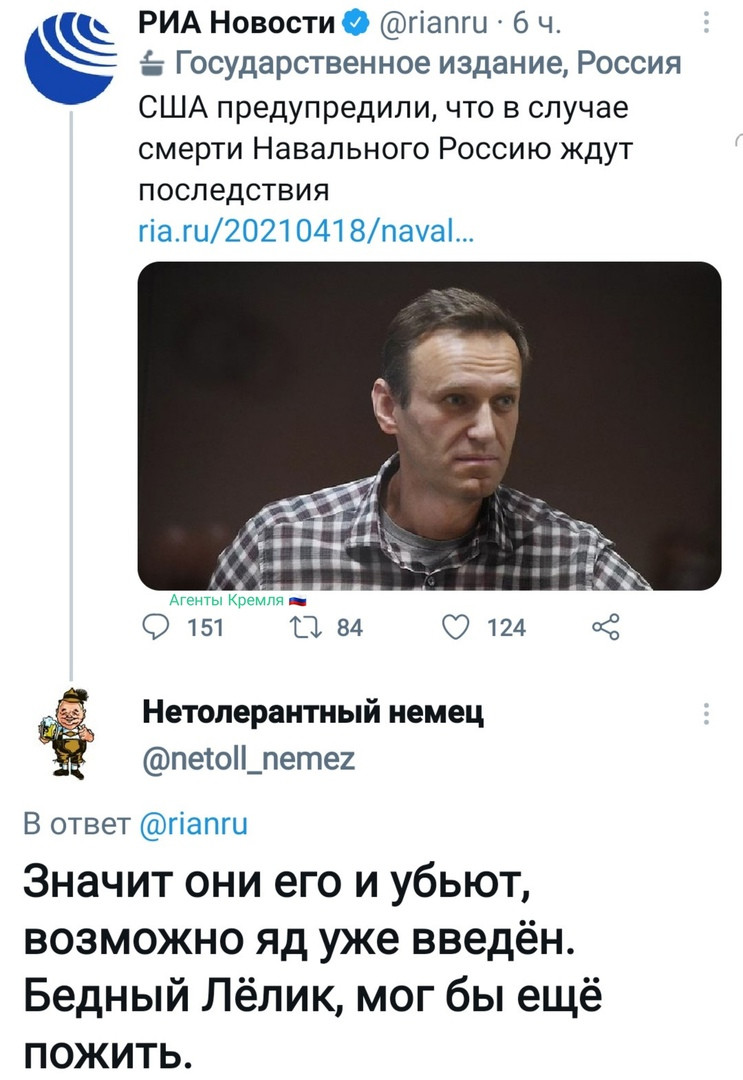This screenshot has width=743, height=1080.
Task: Retweet the post with 84 retweets
Action: [x=301, y=627]
